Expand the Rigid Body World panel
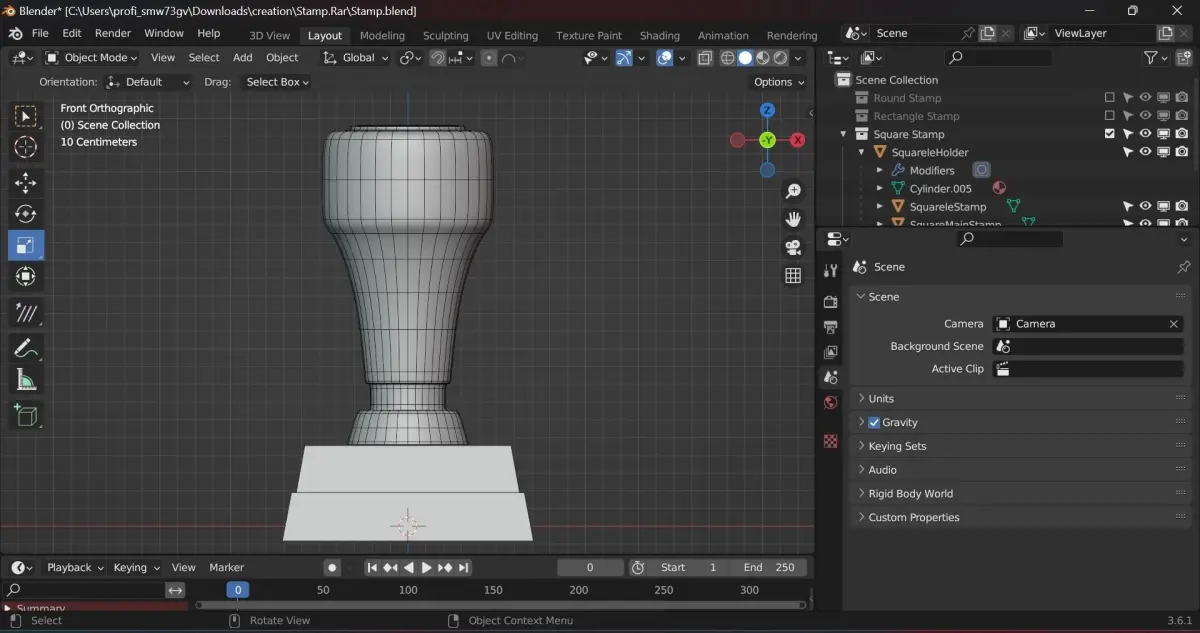The image size is (1200, 633). click(x=1021, y=493)
